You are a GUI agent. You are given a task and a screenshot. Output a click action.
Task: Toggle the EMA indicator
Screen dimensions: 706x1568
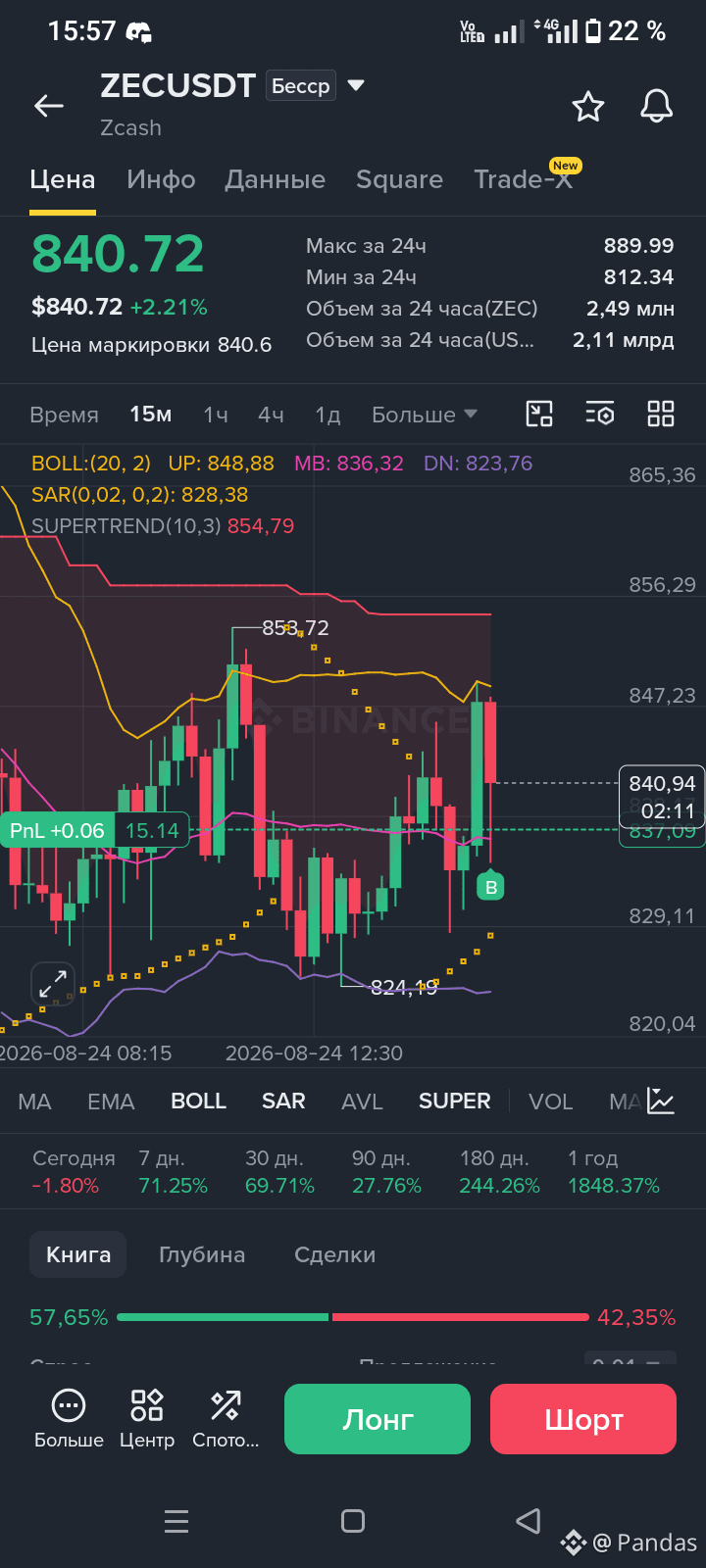(x=111, y=1102)
